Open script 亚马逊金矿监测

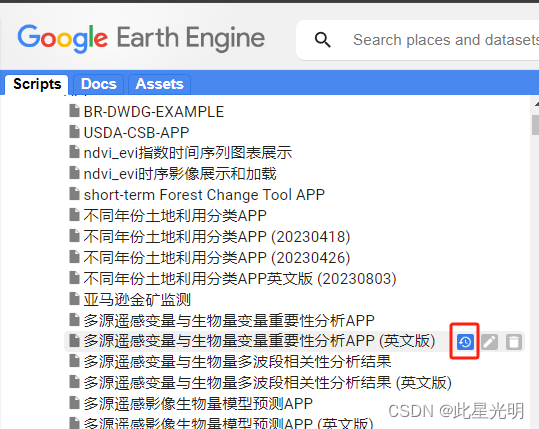coord(137,299)
